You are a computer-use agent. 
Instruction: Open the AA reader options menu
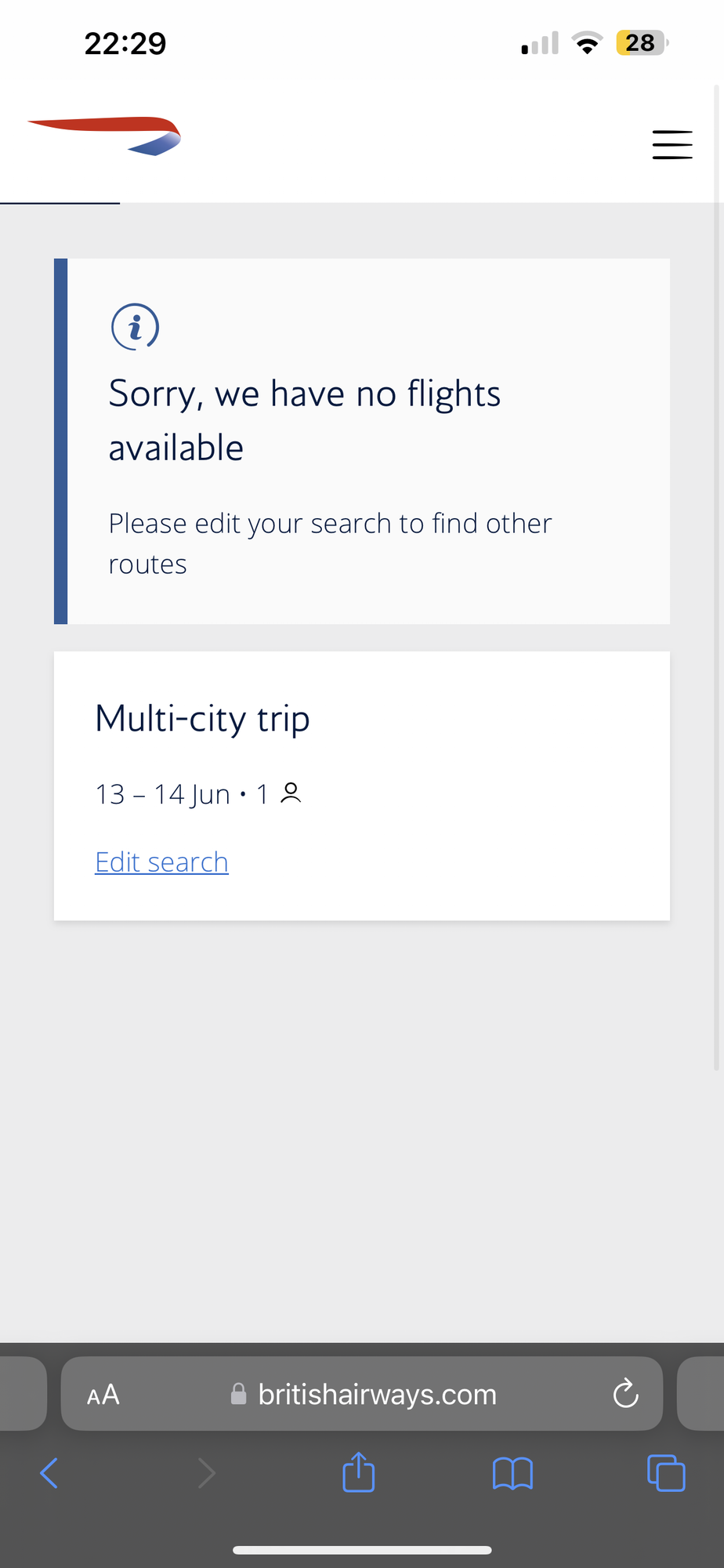tap(103, 1395)
